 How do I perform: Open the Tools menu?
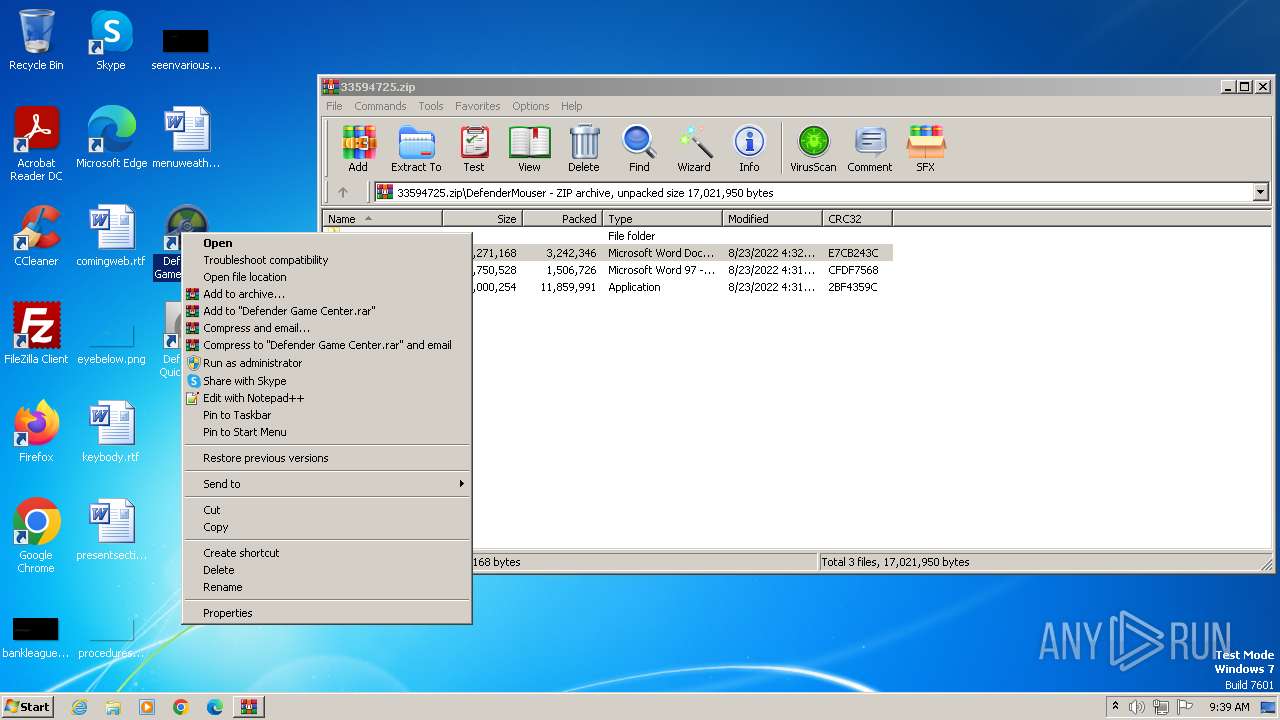(x=431, y=106)
